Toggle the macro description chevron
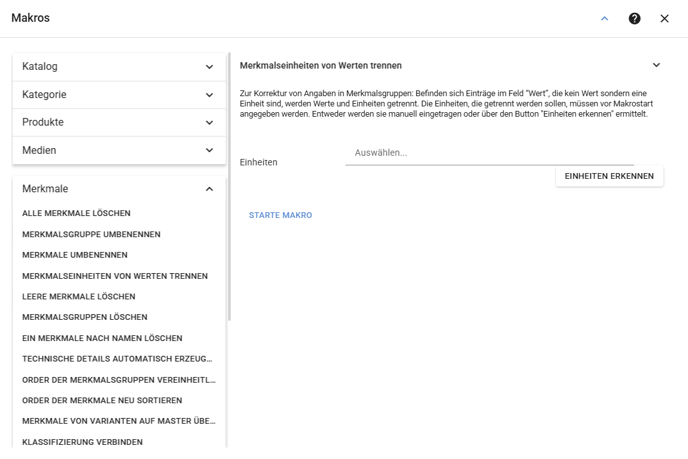 point(656,65)
